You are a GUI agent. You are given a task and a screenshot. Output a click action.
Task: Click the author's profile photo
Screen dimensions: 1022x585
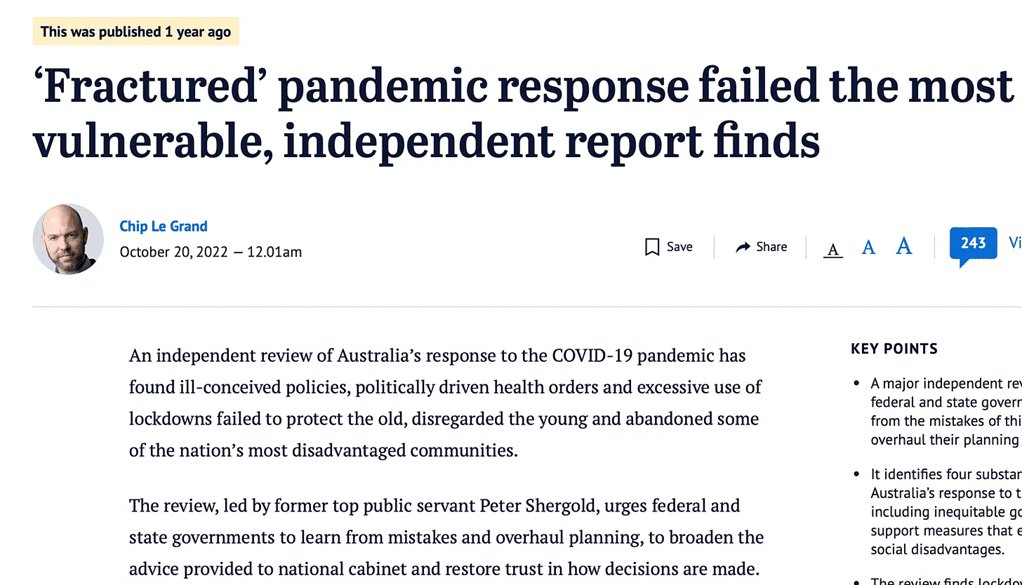coord(68,239)
